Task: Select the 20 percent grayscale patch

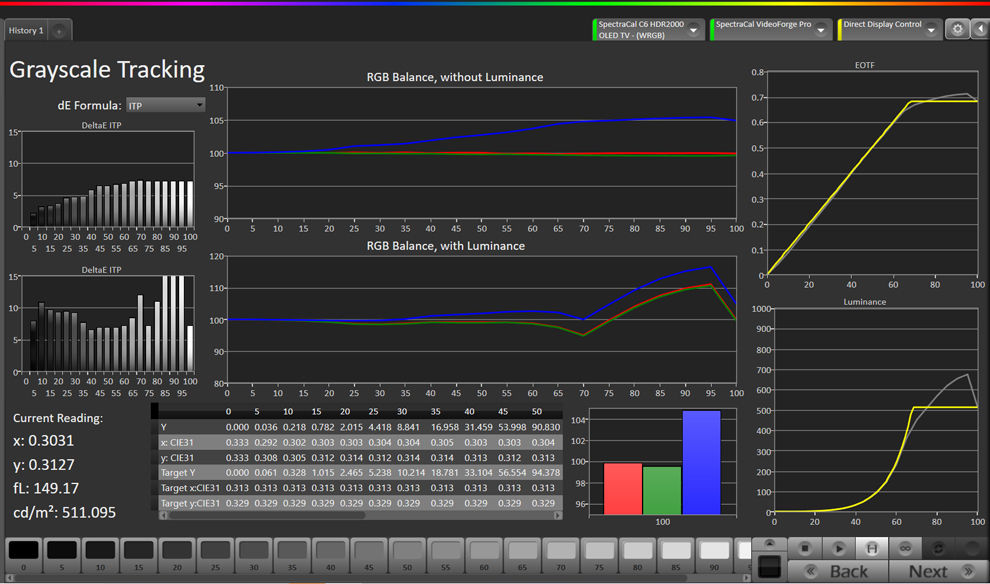Action: point(177,555)
